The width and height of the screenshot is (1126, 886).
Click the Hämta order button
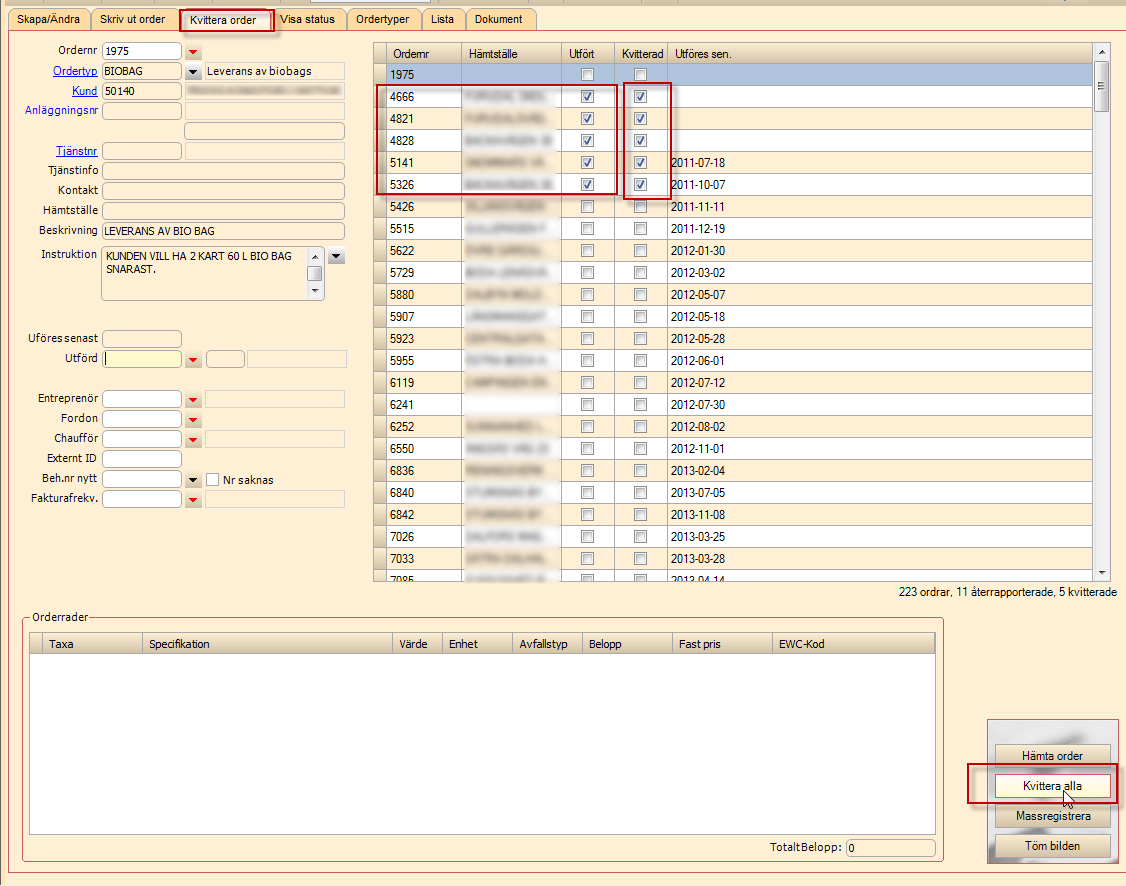(1052, 755)
